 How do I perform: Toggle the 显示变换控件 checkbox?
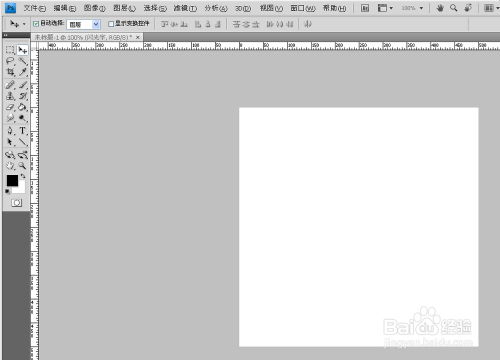coord(111,24)
